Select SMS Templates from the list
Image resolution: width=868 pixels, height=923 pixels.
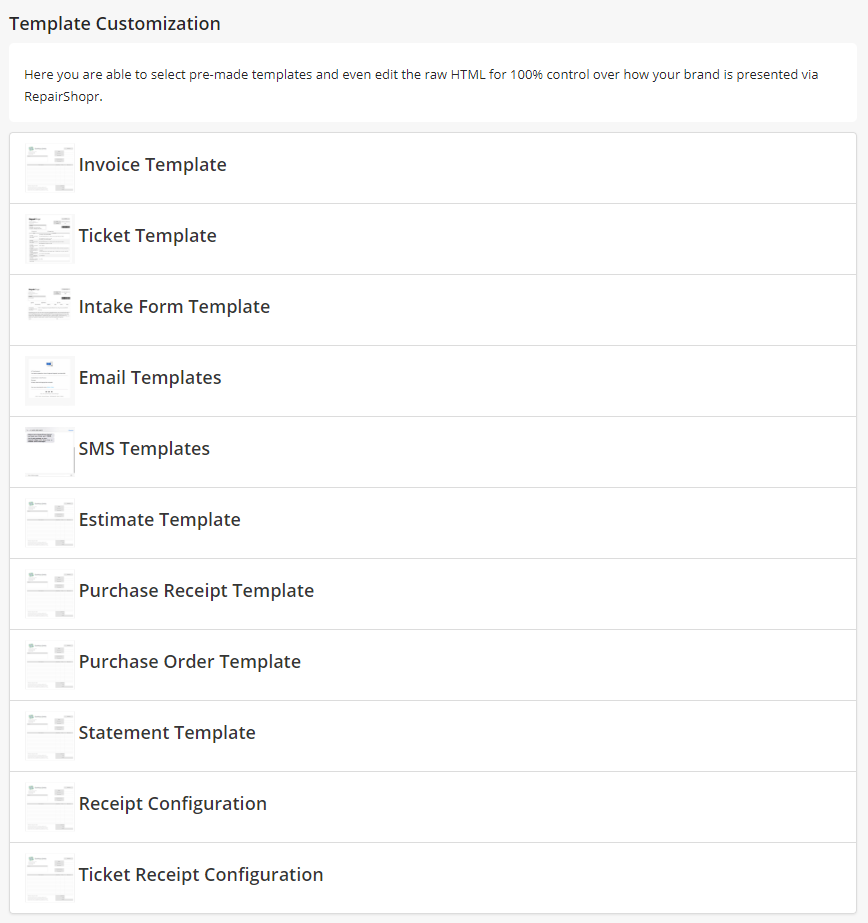click(x=144, y=449)
